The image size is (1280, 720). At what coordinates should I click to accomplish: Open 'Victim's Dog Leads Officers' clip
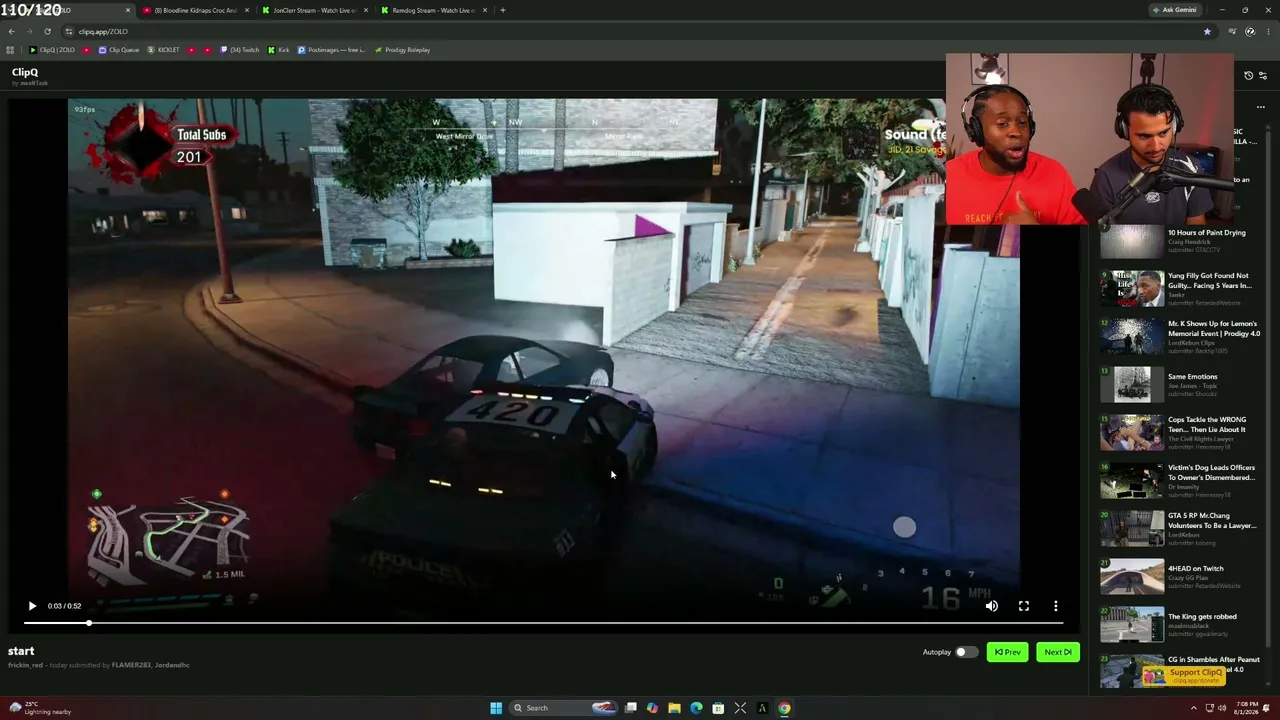[x=1181, y=481]
